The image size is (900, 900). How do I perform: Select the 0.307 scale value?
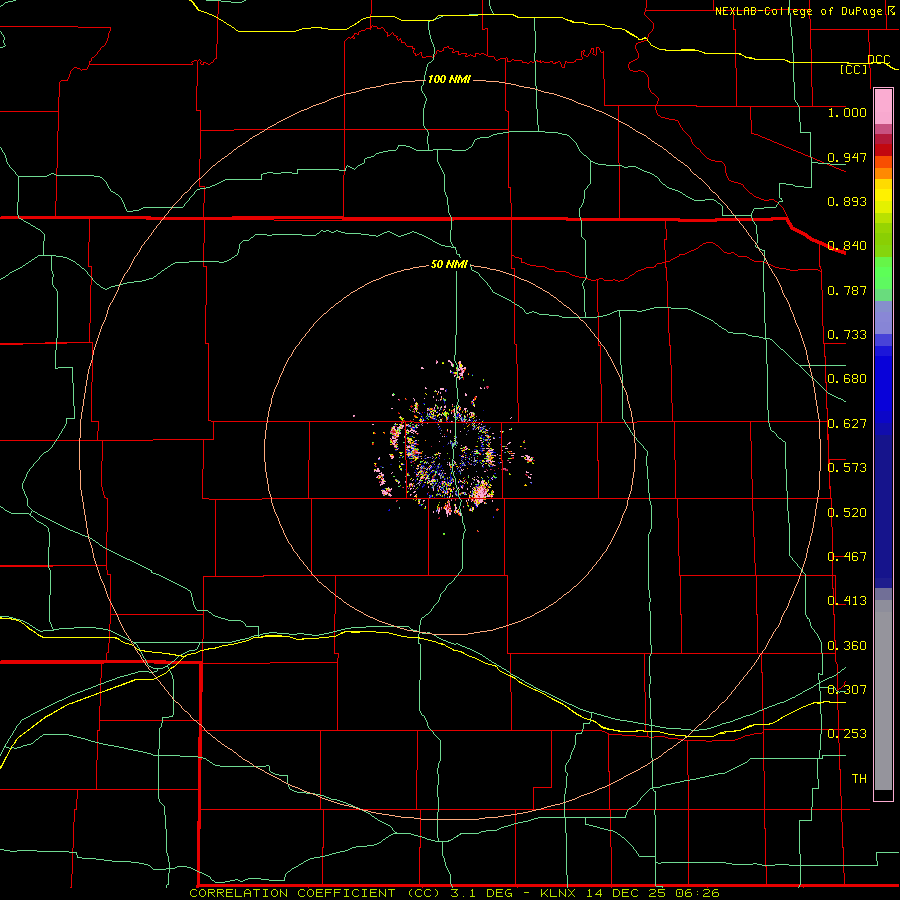point(847,690)
